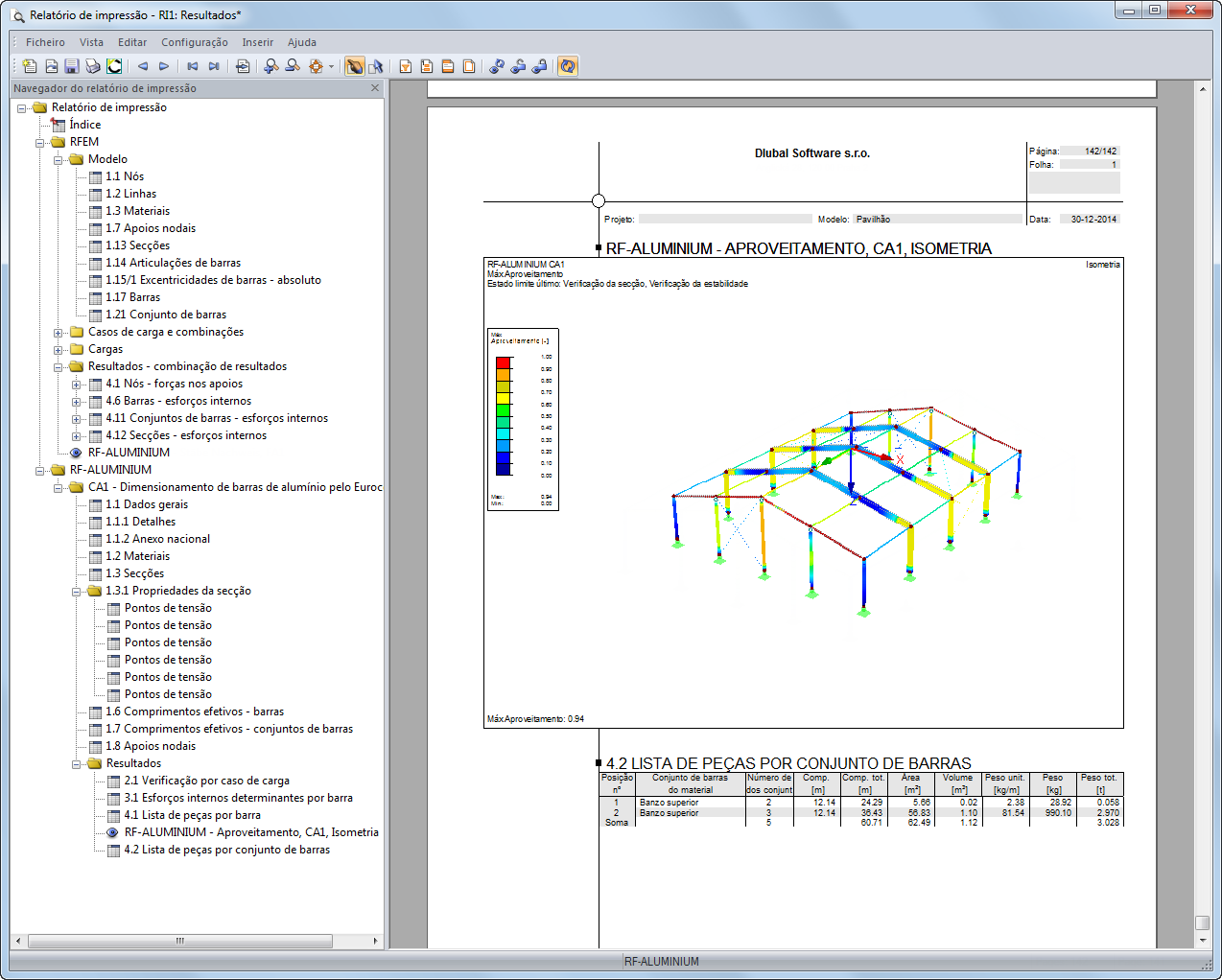Toggle black and white color mode icon
Image resolution: width=1222 pixels, height=980 pixels.
point(114,66)
